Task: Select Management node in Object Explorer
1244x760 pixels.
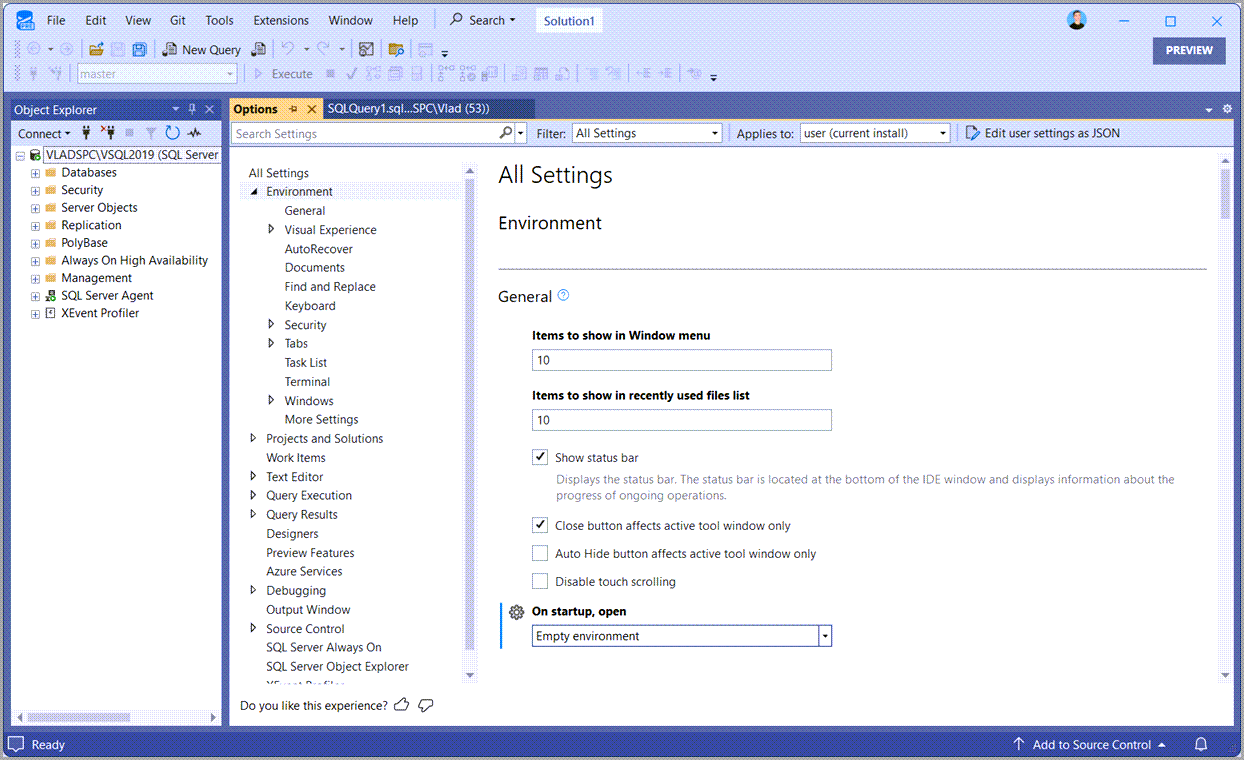Action: [96, 278]
